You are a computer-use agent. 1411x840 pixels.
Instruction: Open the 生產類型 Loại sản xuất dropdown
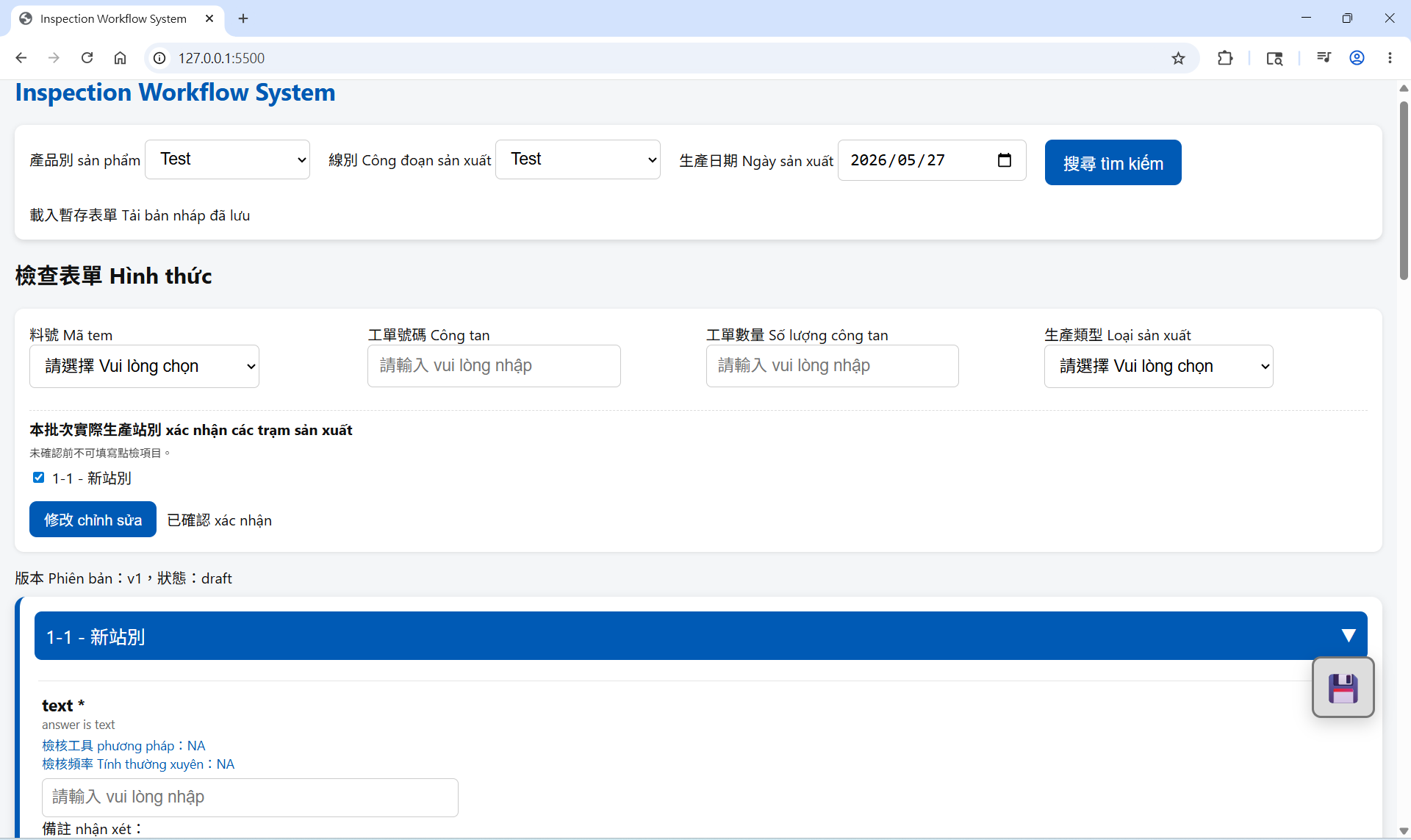1158,366
